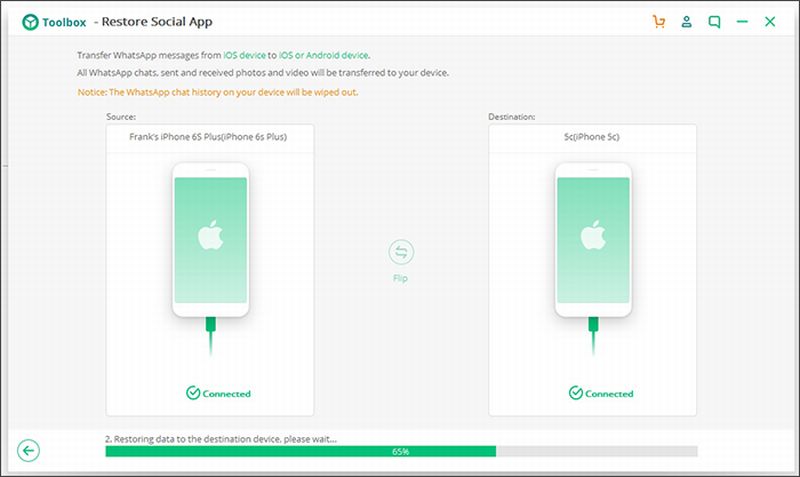
Task: Open the user account icon
Action: 685,21
